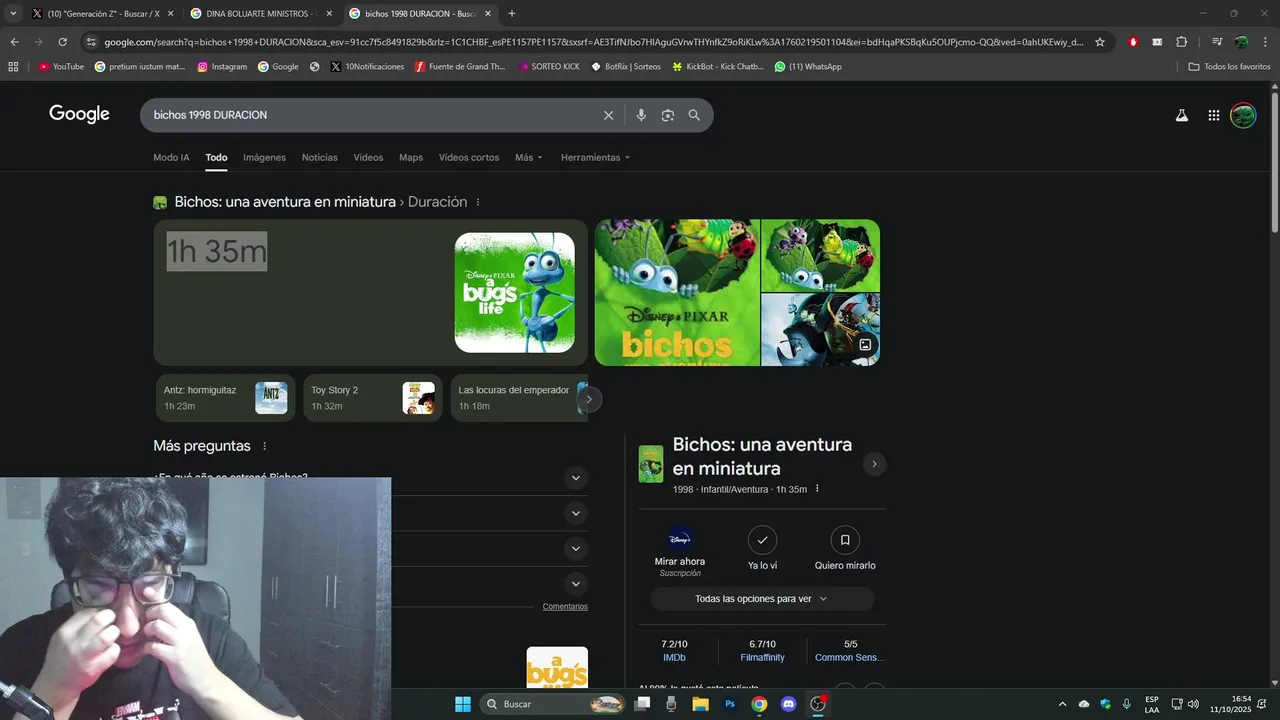Open the large Disney Pixar bichos image
This screenshot has height=720, width=1280.
tap(677, 292)
